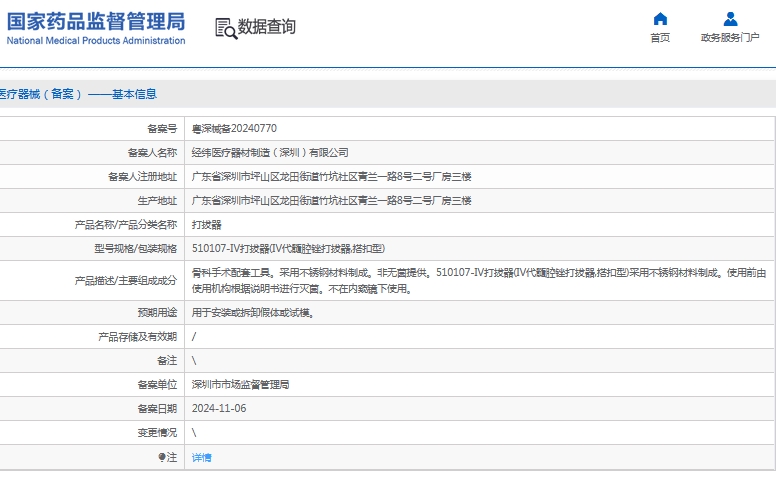Select the 备案单位 value 深圳市市场监督管理局
776x480 pixels.
tap(241, 385)
